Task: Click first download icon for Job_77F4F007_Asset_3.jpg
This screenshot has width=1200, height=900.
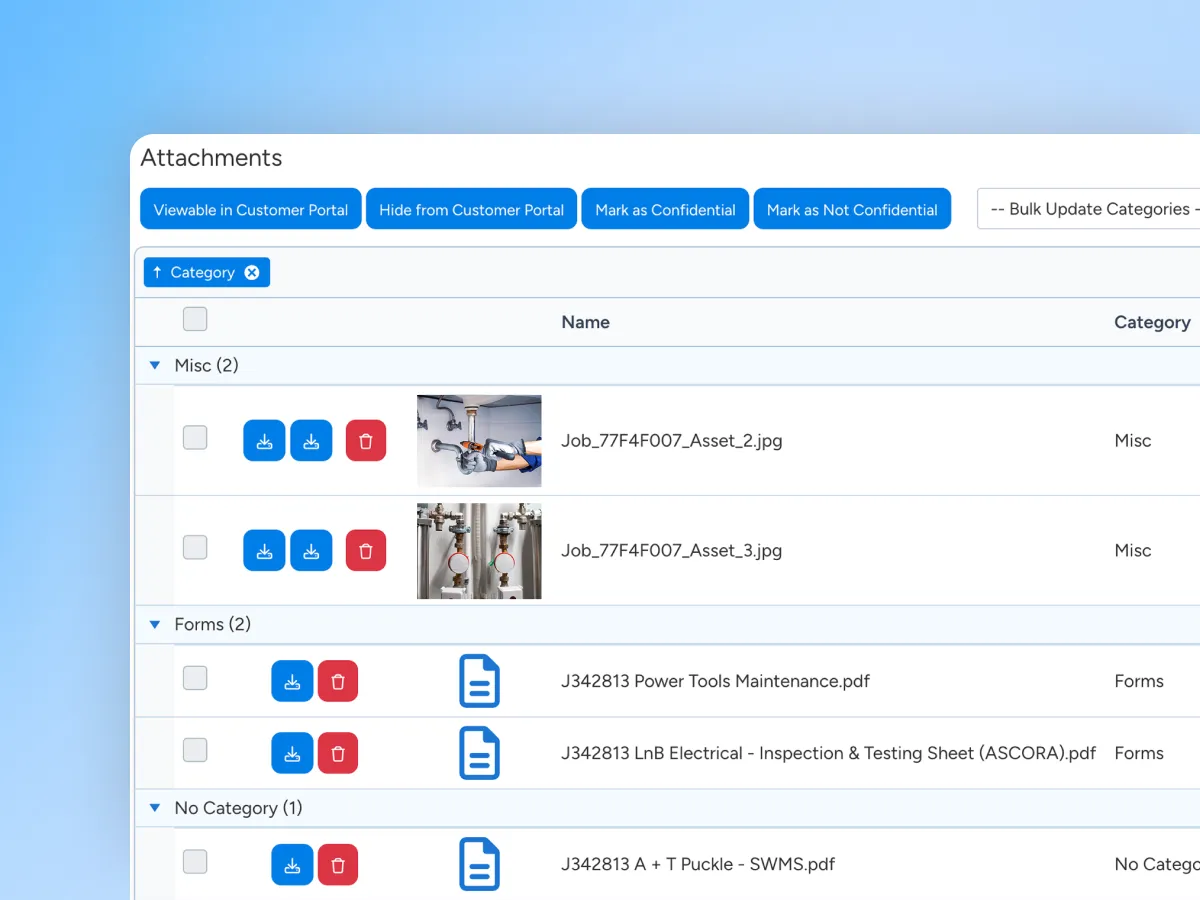Action: pyautogui.click(x=264, y=551)
